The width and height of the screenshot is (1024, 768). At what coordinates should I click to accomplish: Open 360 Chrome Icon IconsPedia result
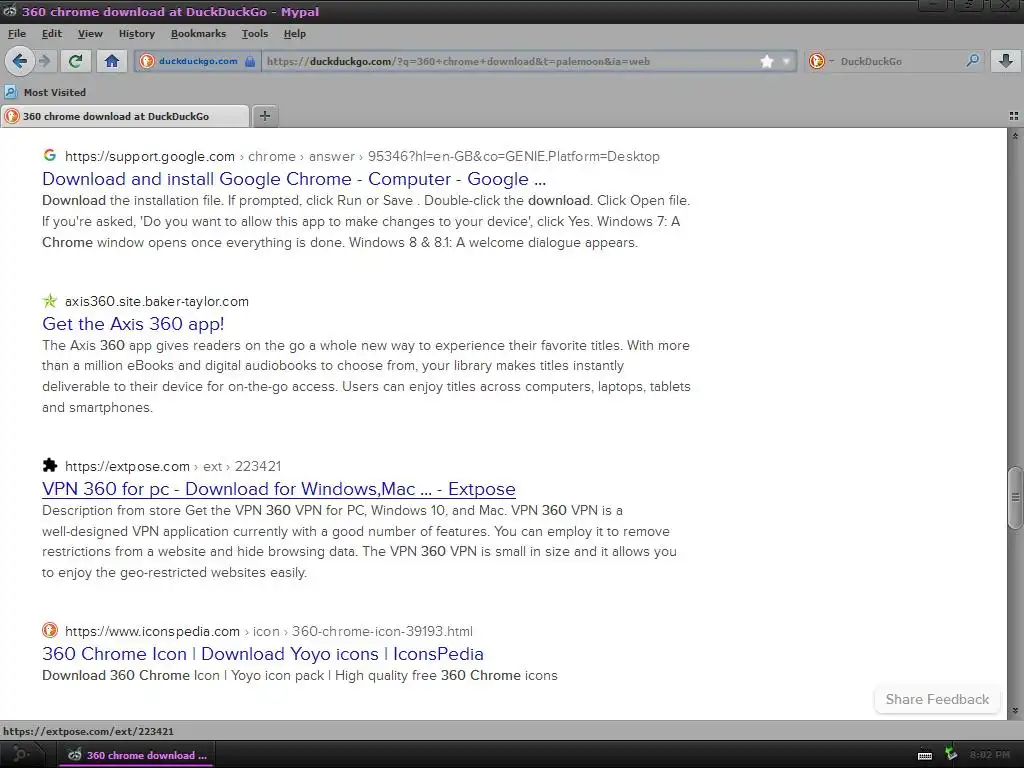[263, 654]
